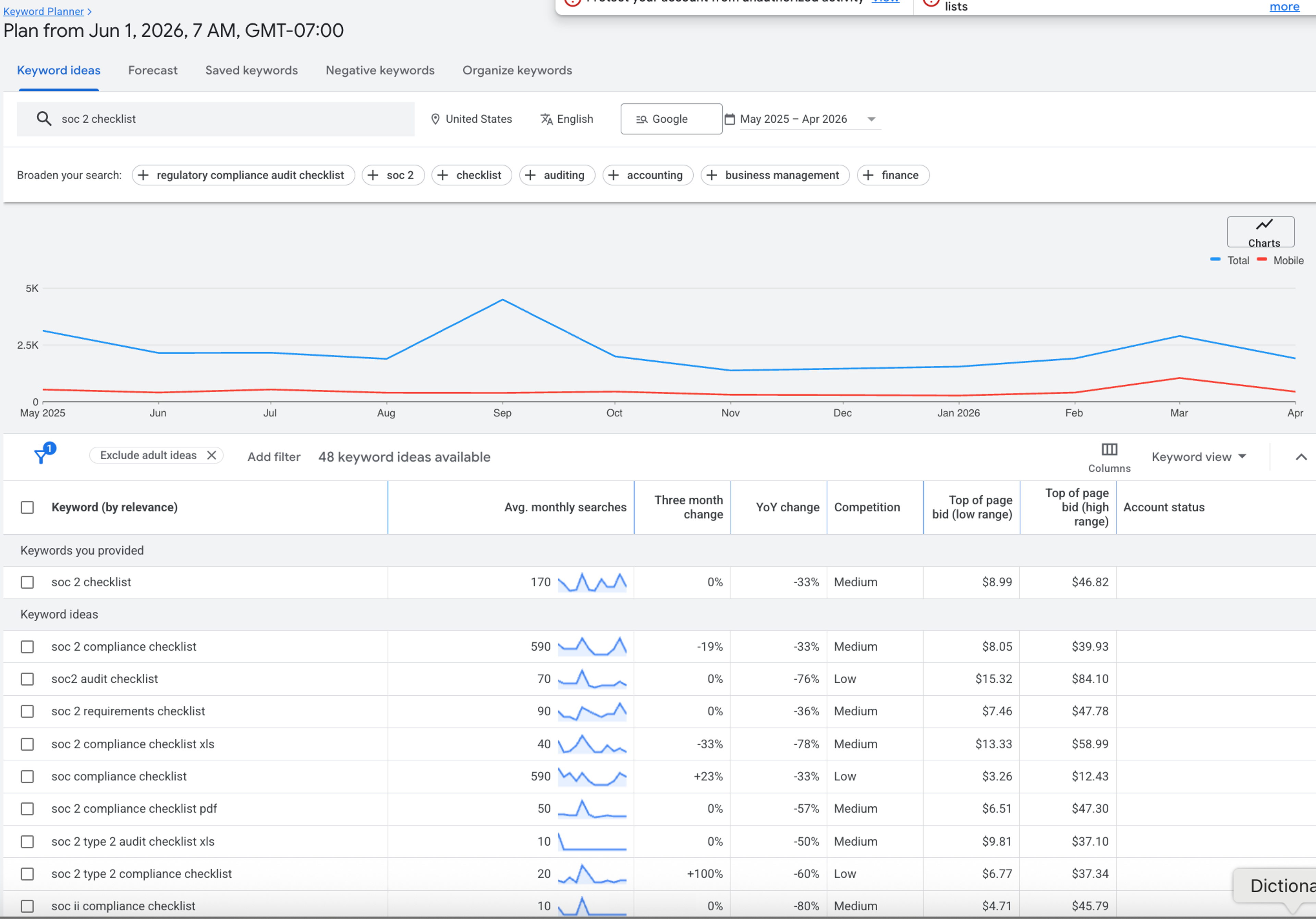Collapse the keyword table panel chevron
Image resolution: width=1316 pixels, height=919 pixels.
pyautogui.click(x=1301, y=457)
